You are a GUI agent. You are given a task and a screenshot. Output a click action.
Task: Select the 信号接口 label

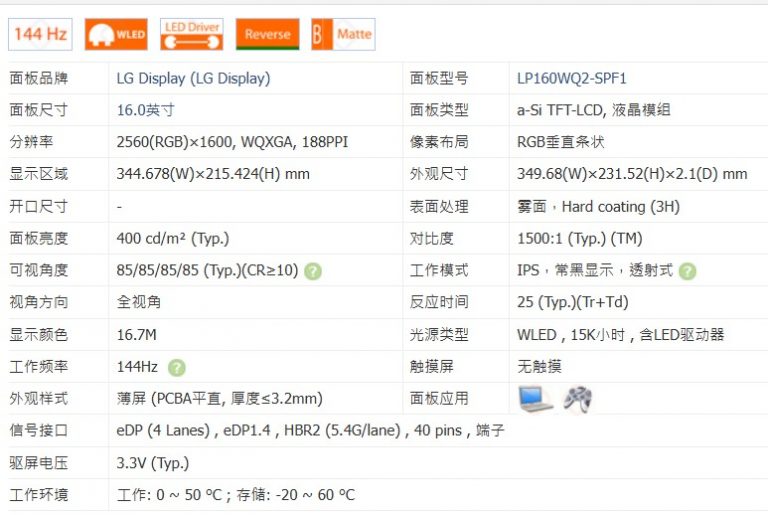point(39,431)
